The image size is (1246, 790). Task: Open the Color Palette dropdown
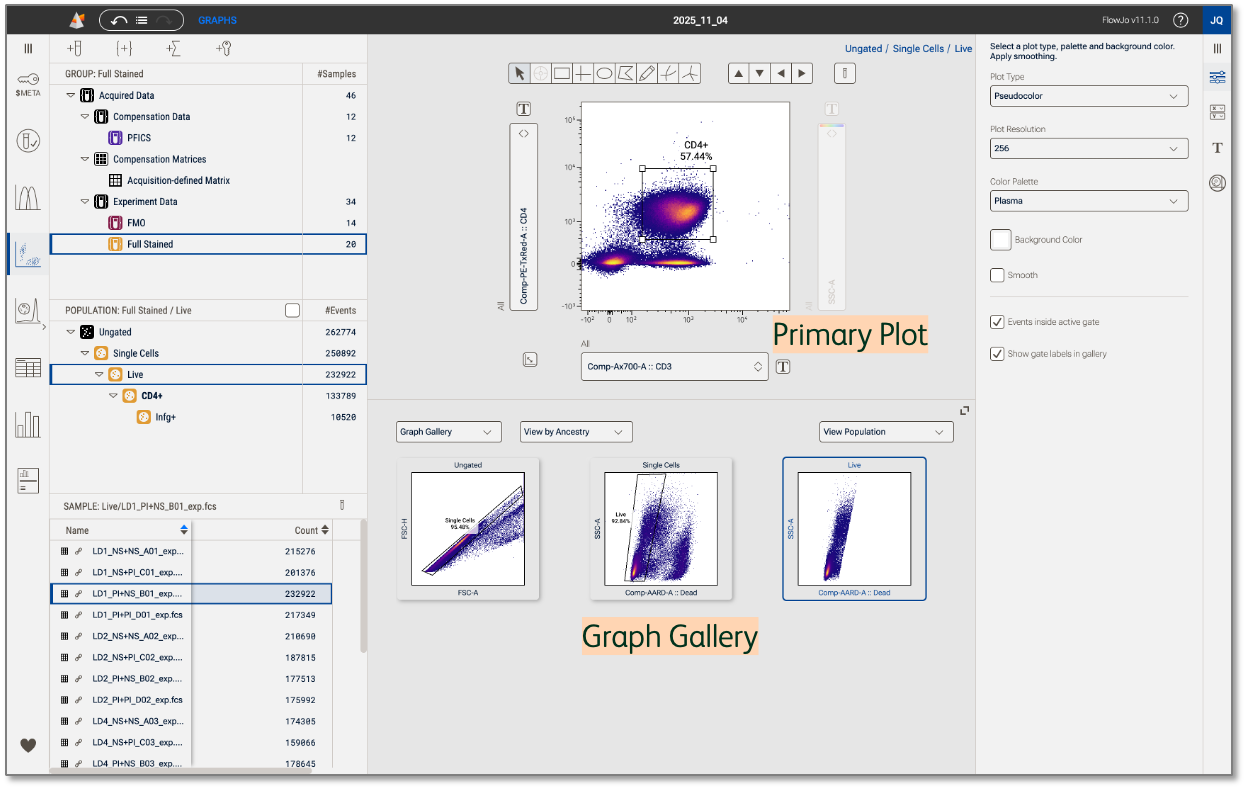tap(1088, 201)
